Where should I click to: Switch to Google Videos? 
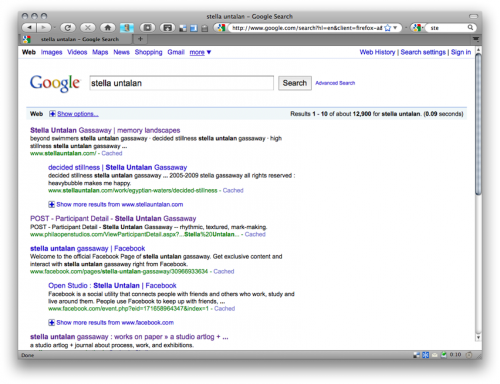tap(77, 52)
